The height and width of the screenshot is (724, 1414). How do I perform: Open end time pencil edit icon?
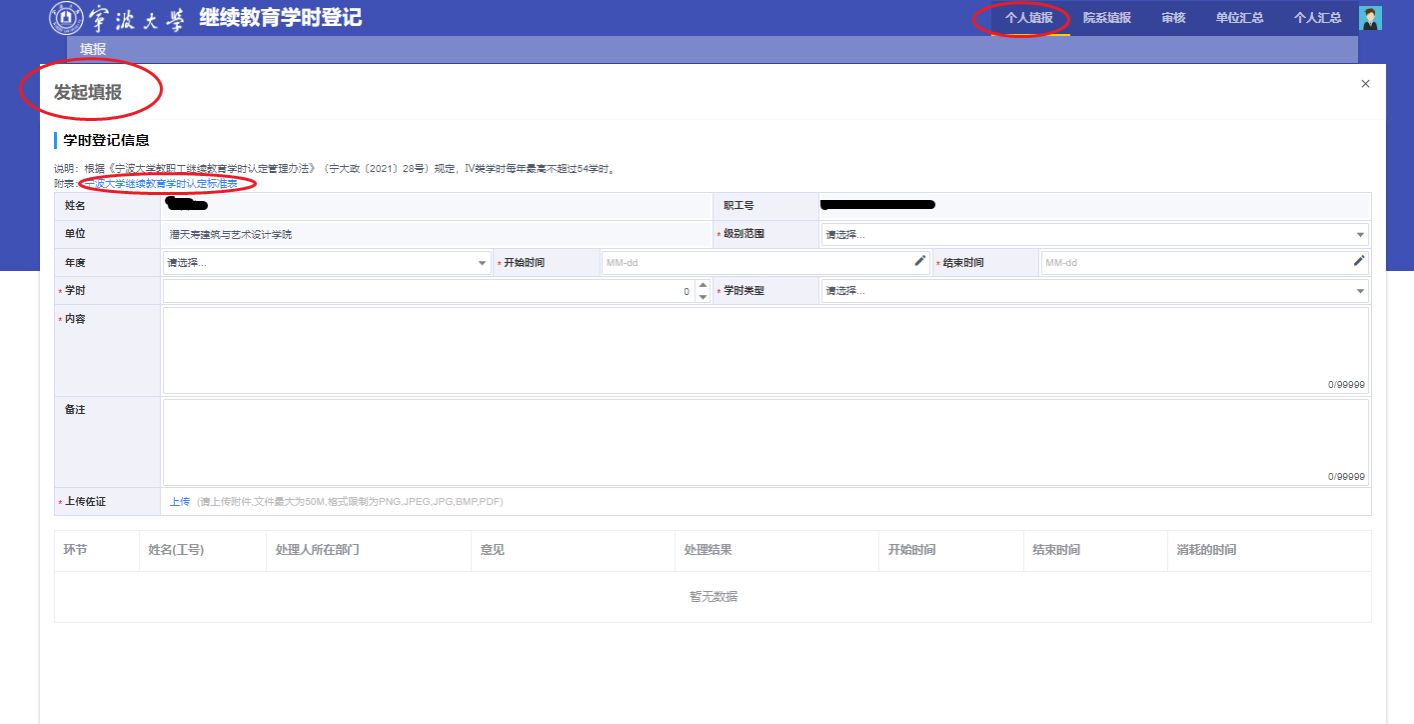click(1359, 261)
